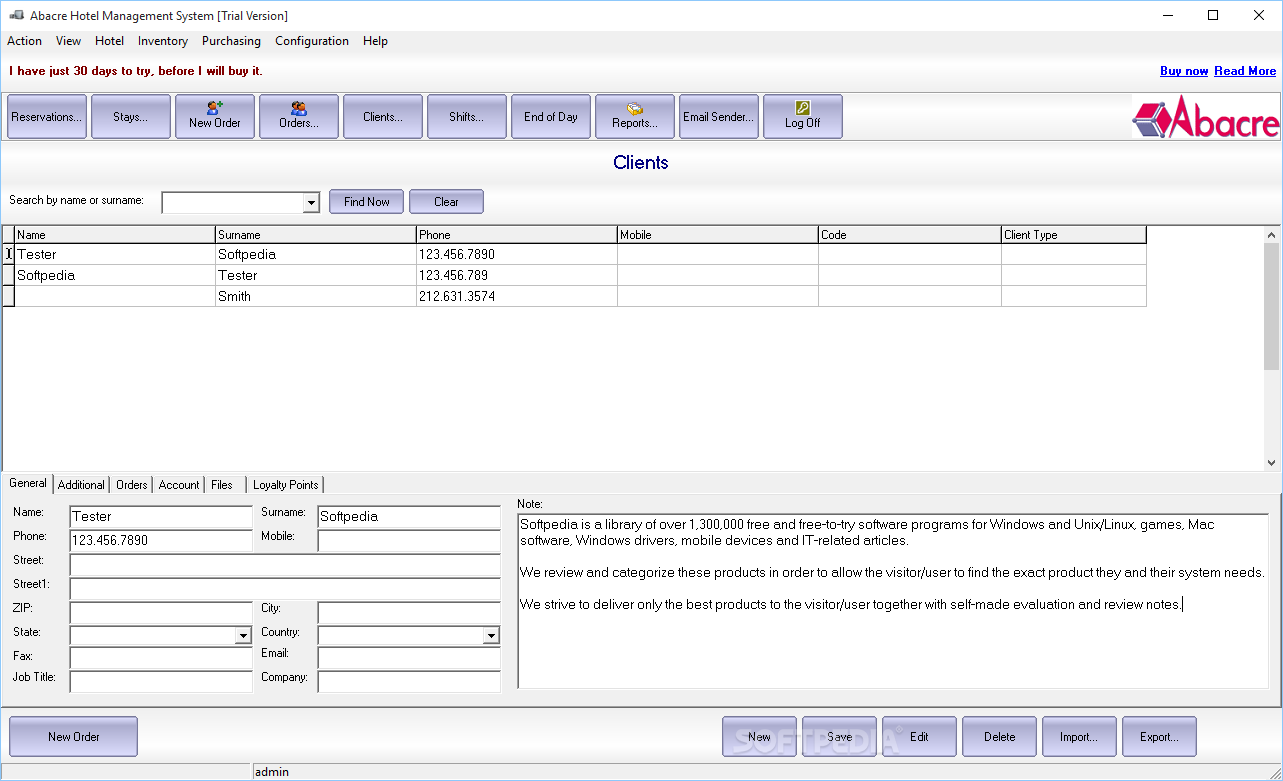Open Clients from the toolbar
The width and height of the screenshot is (1283, 781).
pyautogui.click(x=383, y=116)
